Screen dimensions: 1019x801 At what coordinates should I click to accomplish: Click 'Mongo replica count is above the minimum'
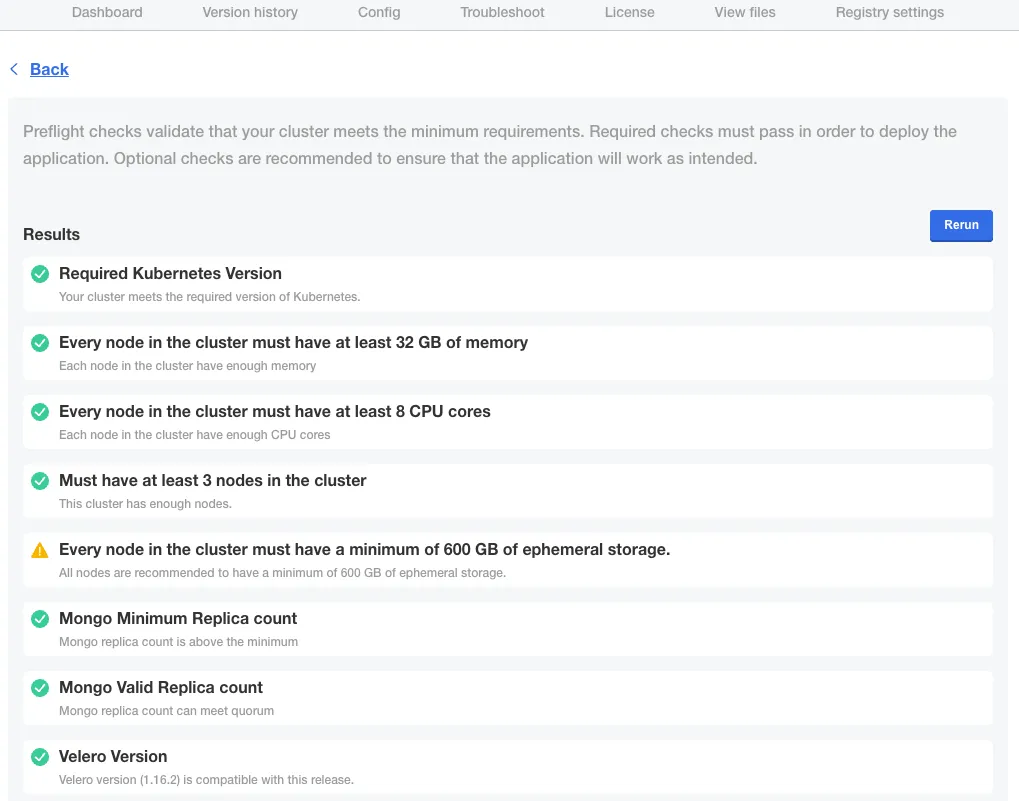pyautogui.click(x=179, y=642)
